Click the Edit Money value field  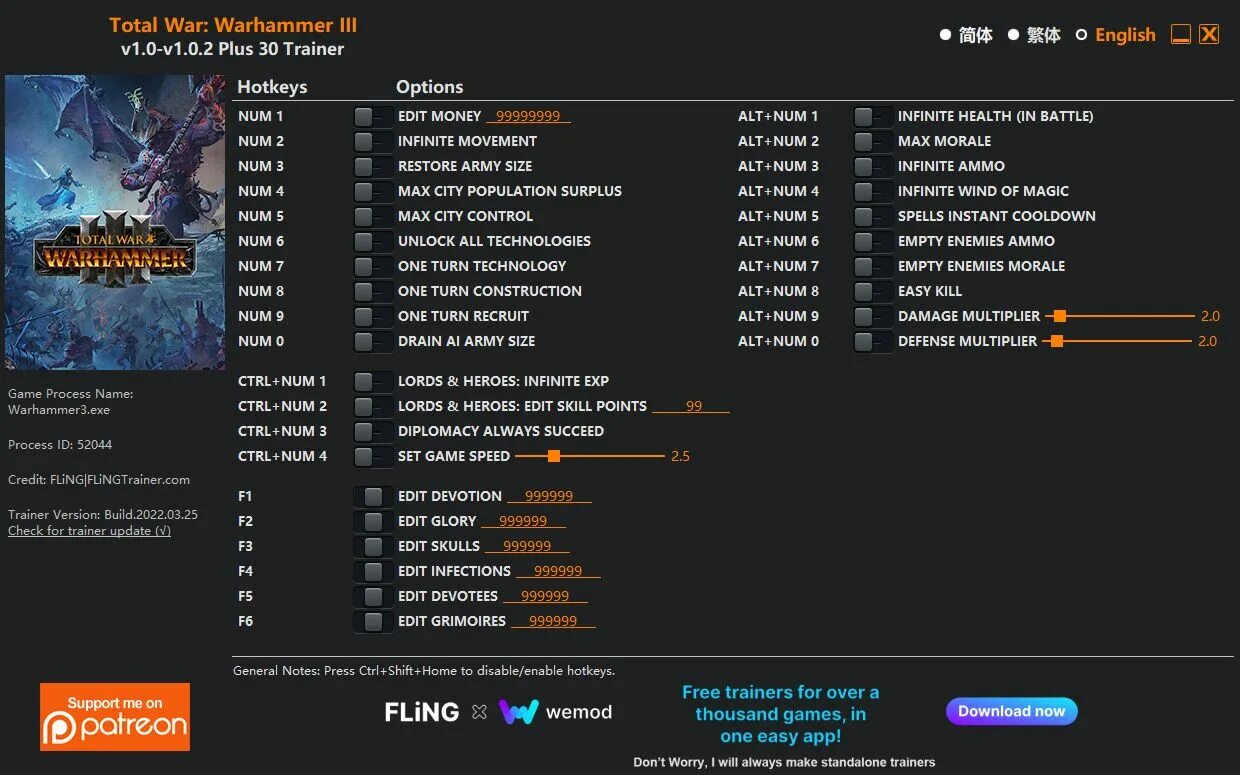528,116
